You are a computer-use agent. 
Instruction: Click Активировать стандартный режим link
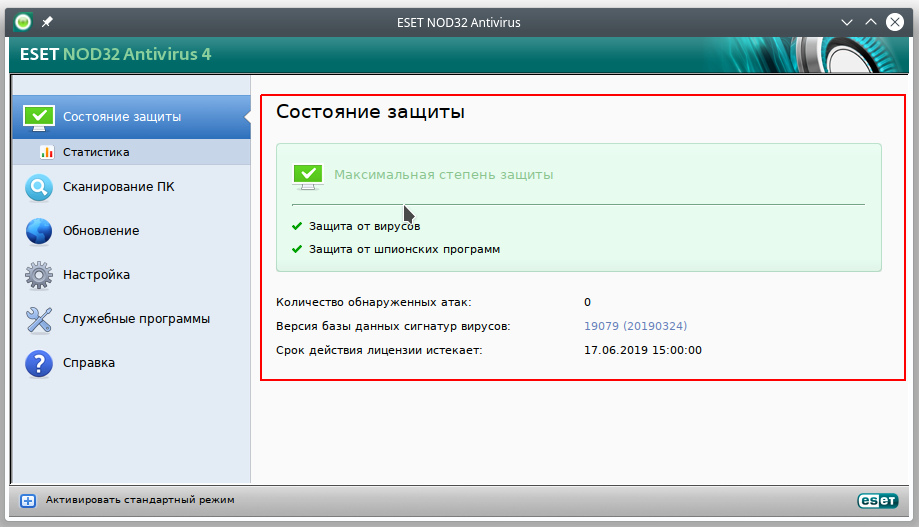(x=140, y=499)
